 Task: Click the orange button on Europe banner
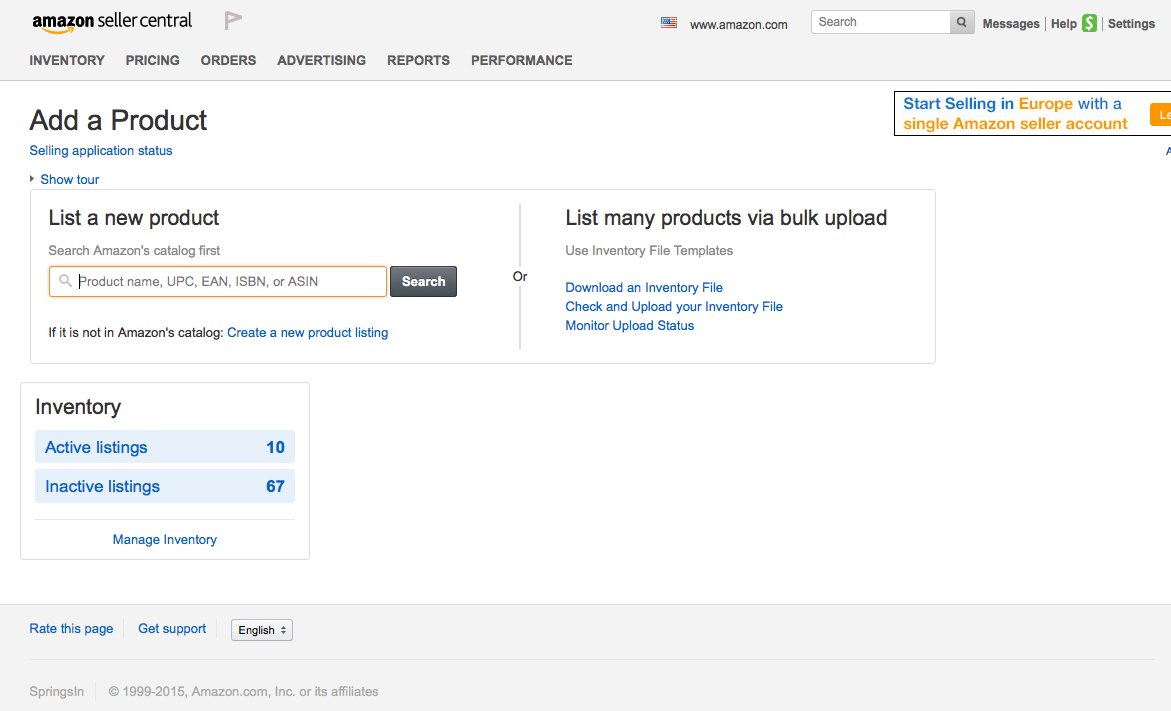point(1161,114)
